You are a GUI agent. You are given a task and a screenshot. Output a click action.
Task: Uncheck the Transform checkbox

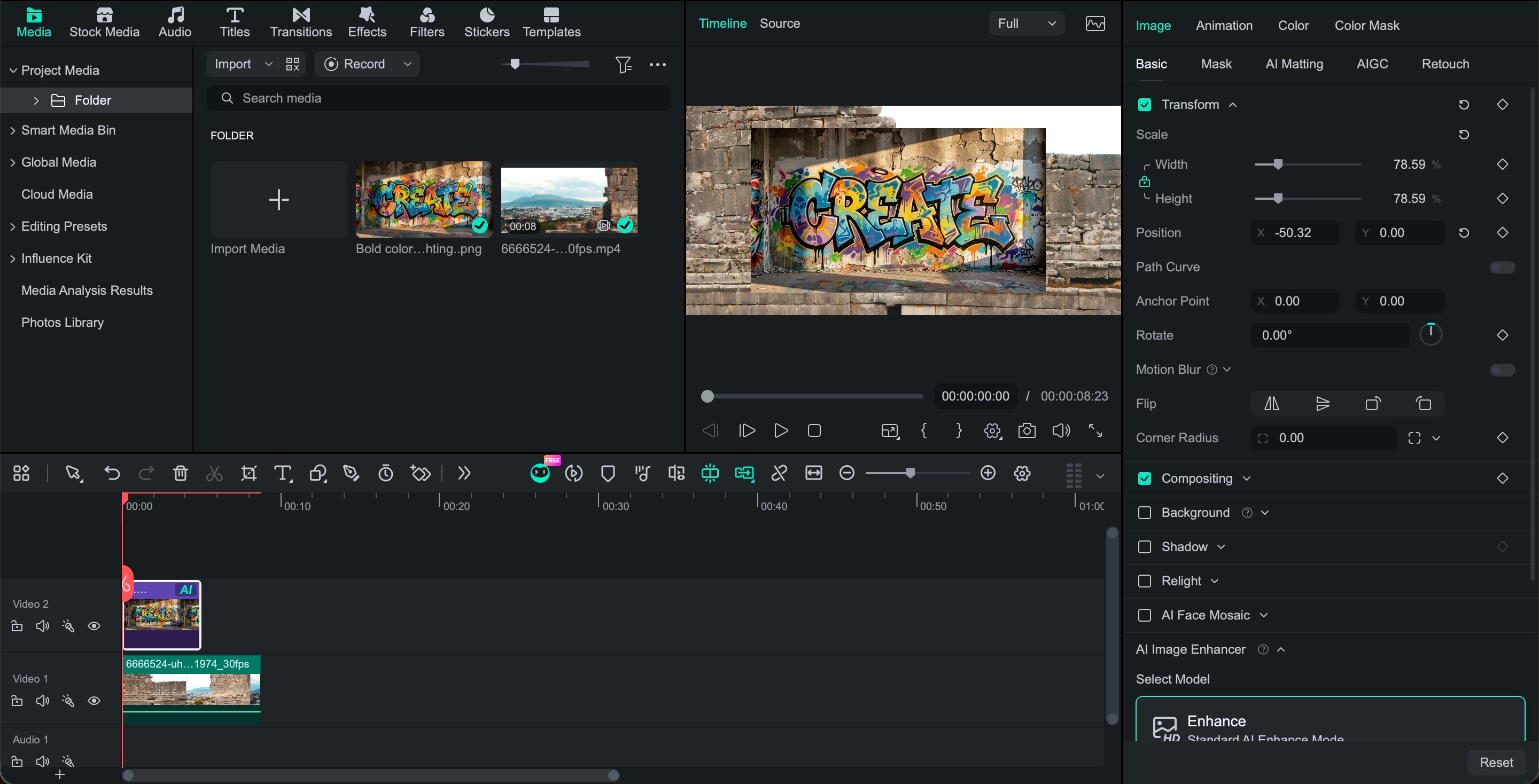[1144, 105]
